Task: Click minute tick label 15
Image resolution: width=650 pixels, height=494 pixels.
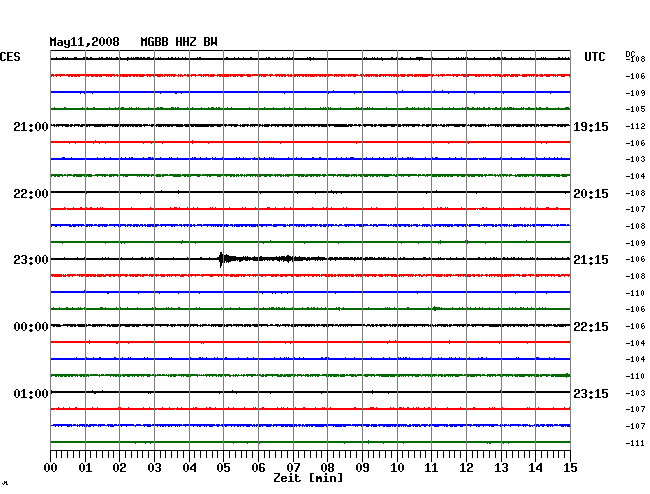Action: pos(570,468)
